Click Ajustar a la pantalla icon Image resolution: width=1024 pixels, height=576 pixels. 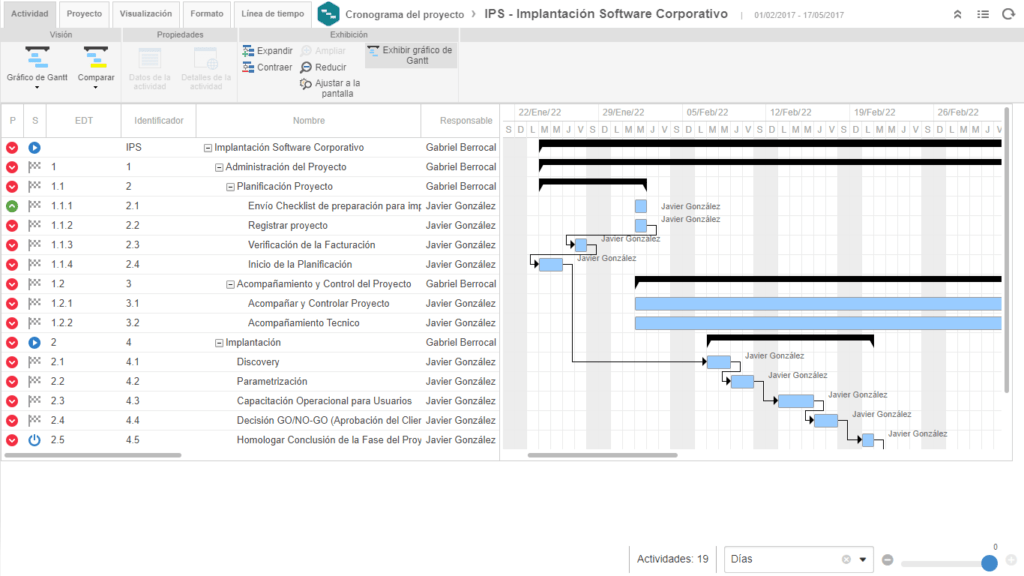coord(306,84)
